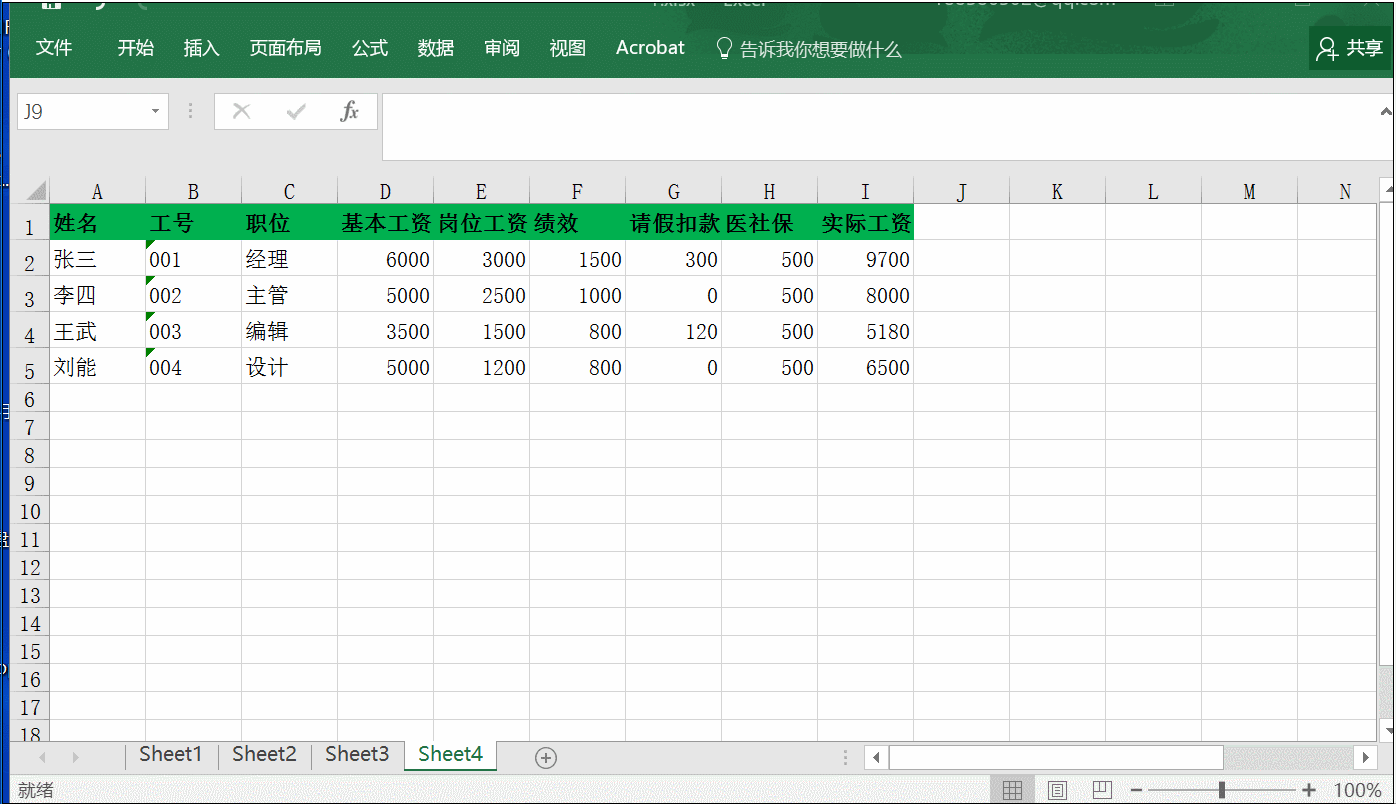Switch to Page Layout view icon
Screen dimensions: 1396x804
coord(1057,790)
